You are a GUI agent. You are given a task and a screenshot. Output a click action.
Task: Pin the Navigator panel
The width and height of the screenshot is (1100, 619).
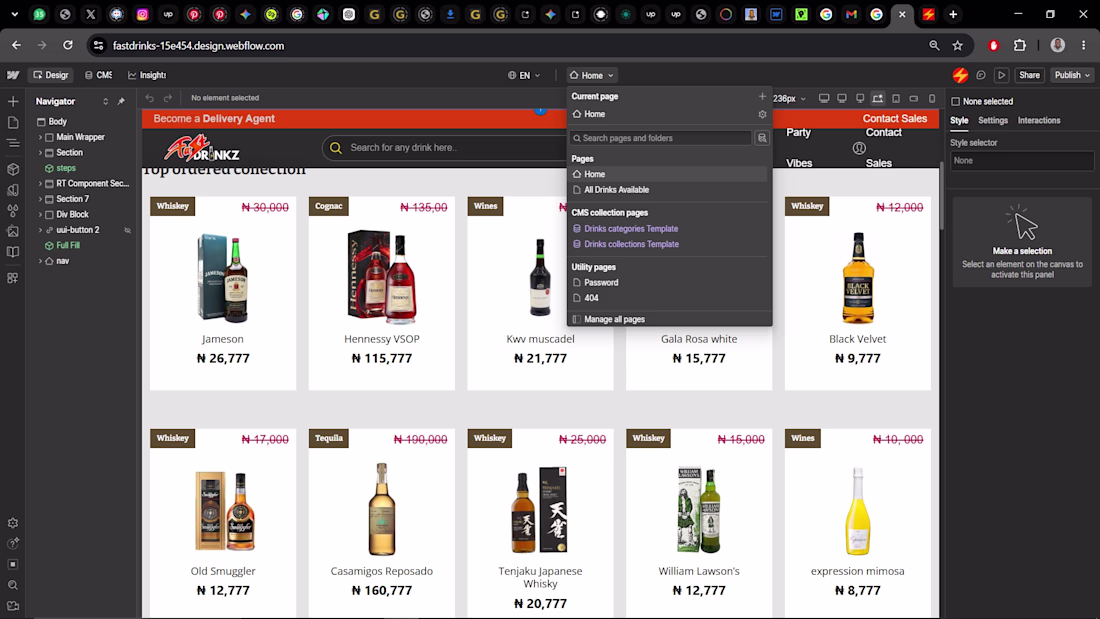(x=121, y=102)
